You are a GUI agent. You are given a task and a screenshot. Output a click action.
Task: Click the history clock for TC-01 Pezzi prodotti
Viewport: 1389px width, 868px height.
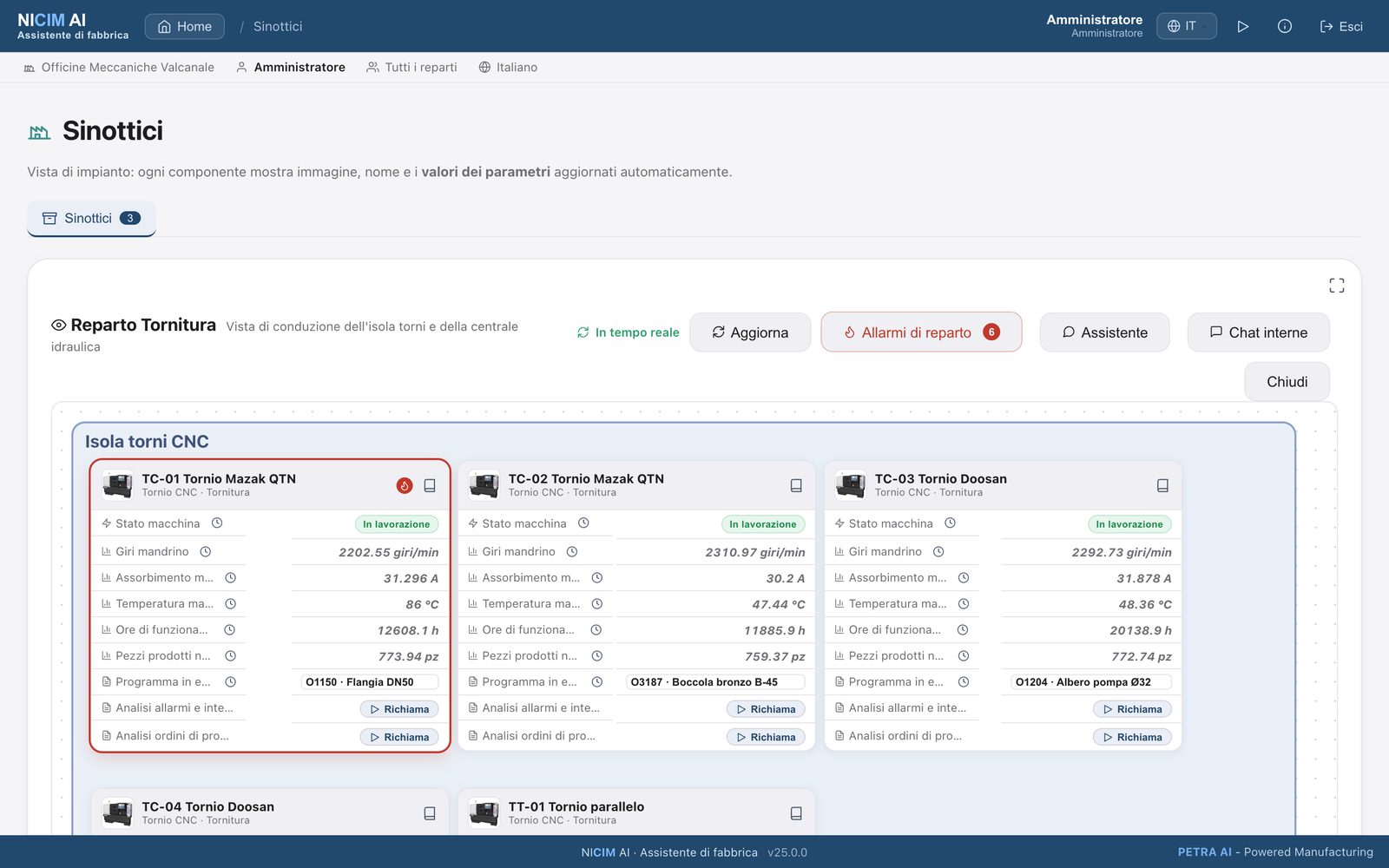tap(231, 655)
